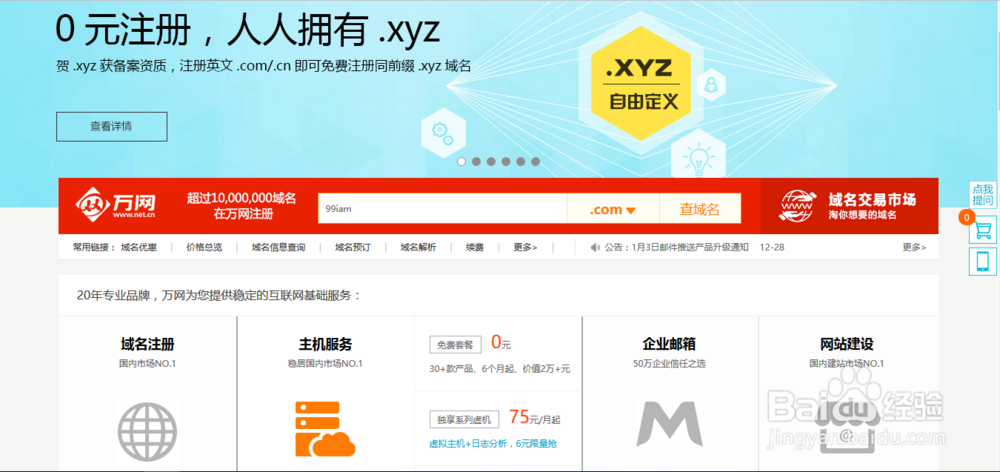Click the yellow .XYZ 自由定义 hexagon

[x=641, y=83]
